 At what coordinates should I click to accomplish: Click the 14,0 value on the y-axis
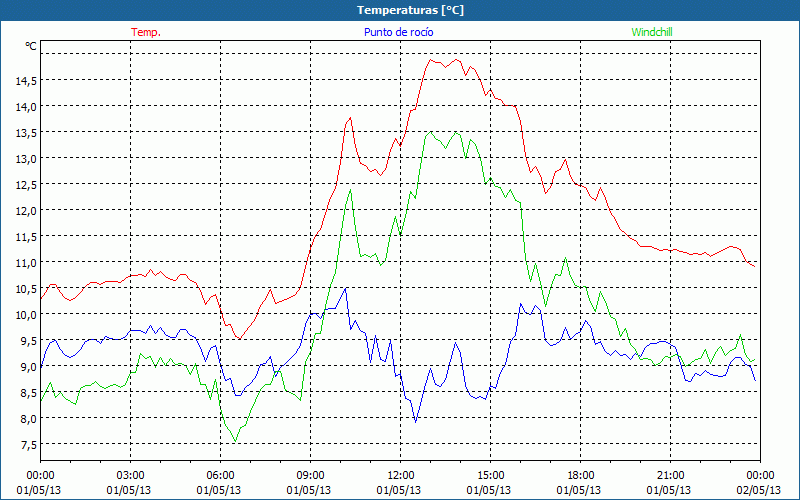click(26, 106)
